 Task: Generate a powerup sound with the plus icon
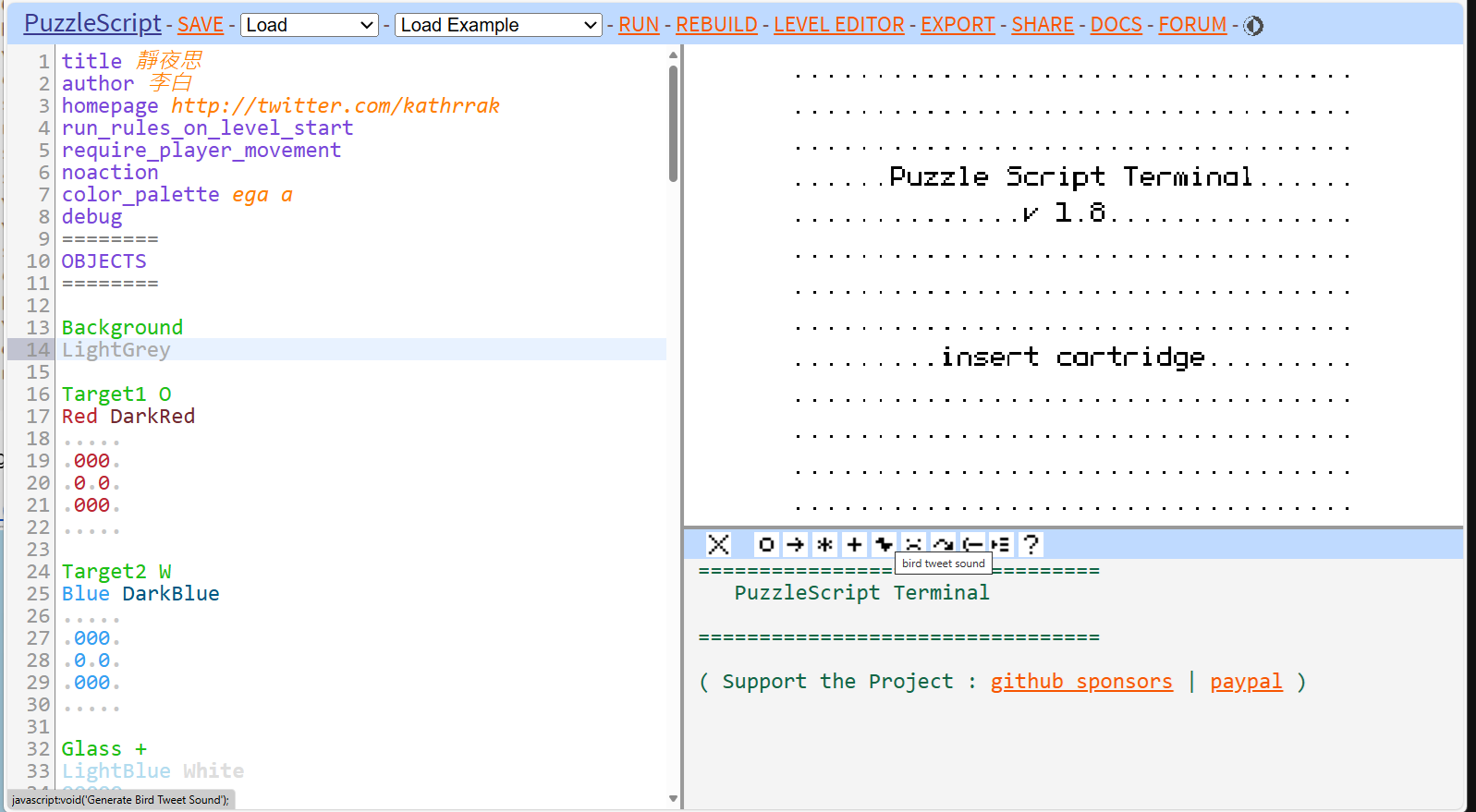pyautogui.click(x=855, y=544)
